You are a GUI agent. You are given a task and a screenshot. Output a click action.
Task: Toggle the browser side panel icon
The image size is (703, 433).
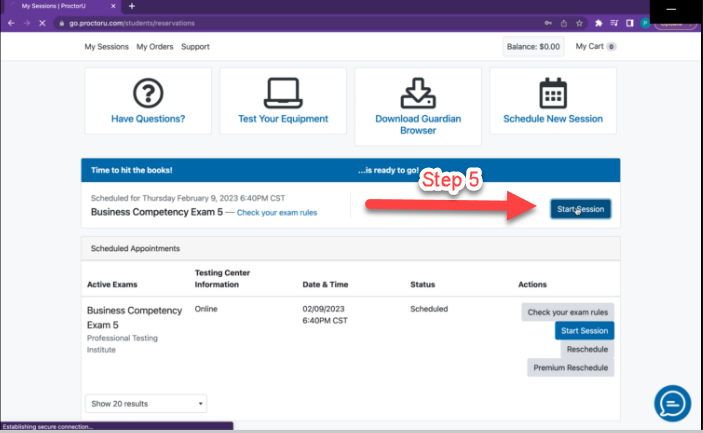pyautogui.click(x=629, y=23)
